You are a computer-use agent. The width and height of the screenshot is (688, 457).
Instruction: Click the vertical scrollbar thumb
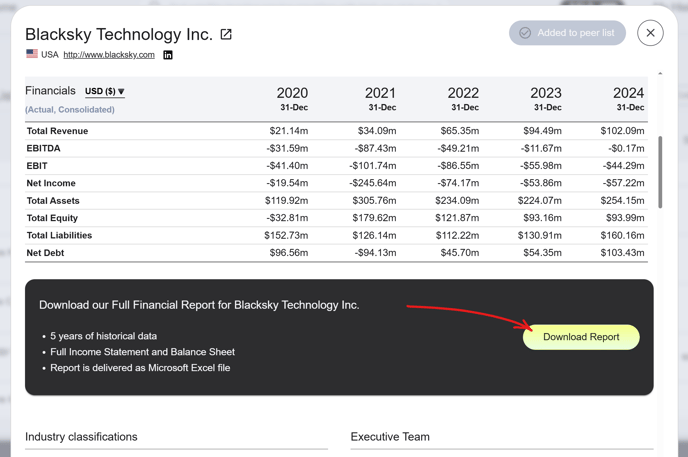coord(660,172)
